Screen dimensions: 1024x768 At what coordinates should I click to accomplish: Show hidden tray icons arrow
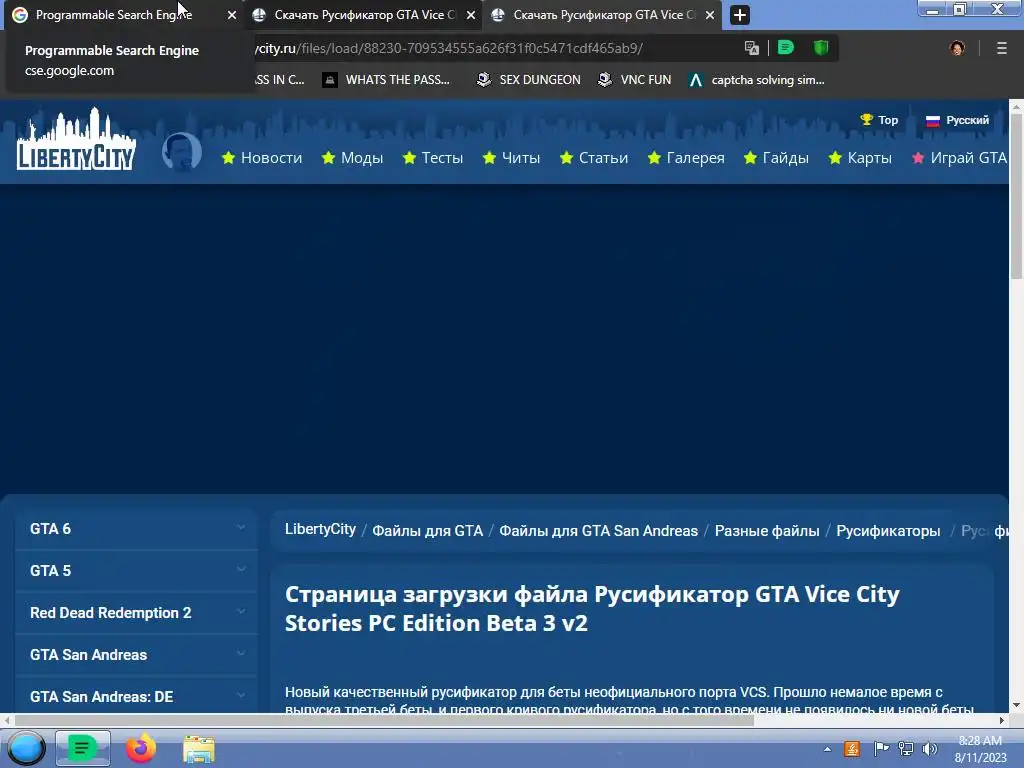tap(827, 749)
